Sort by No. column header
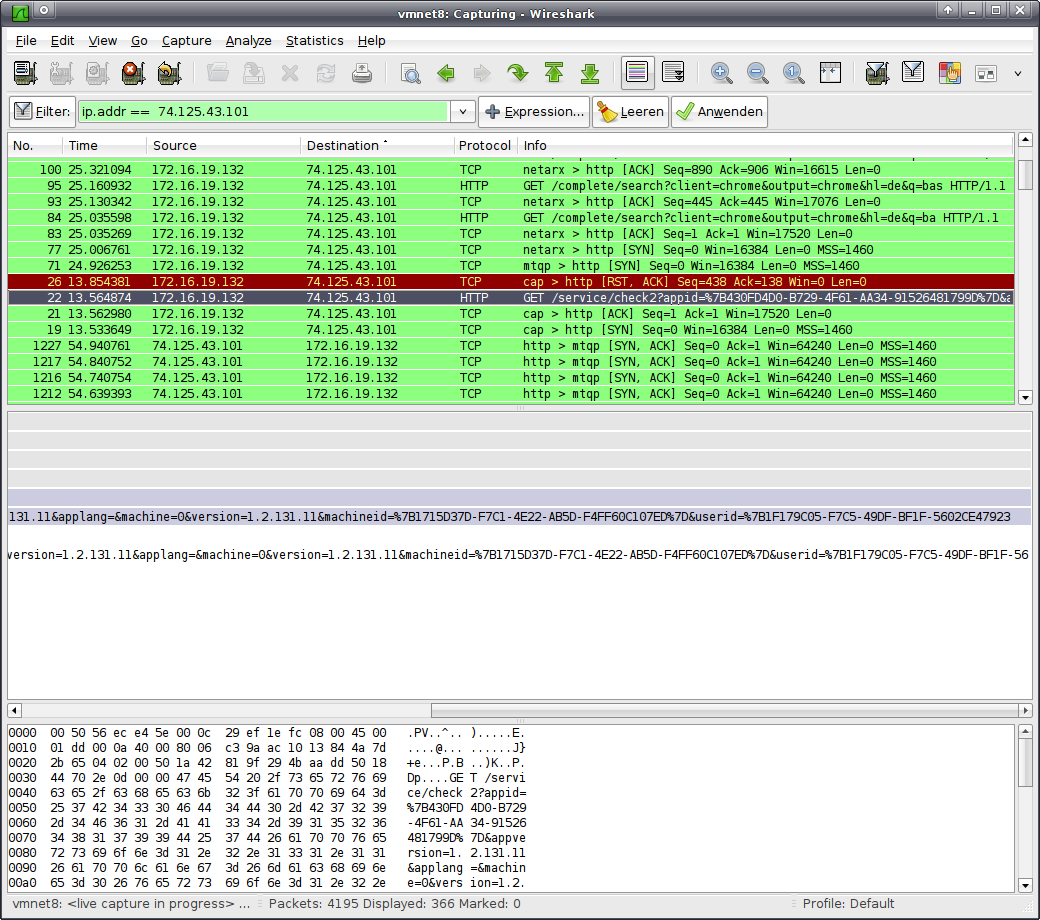Viewport: 1040px width, 920px height. [x=35, y=145]
